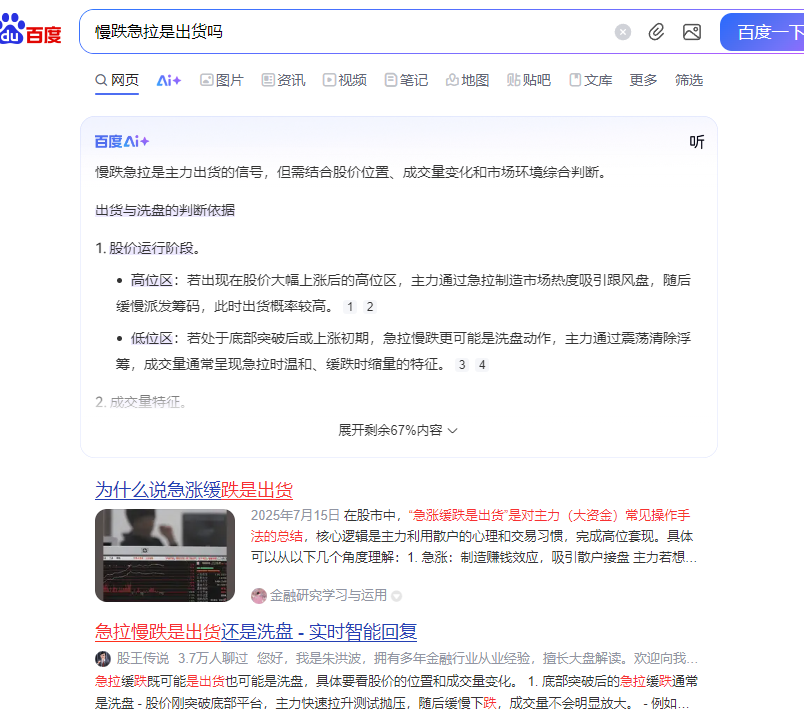Open the 筛选 filter option

689,80
